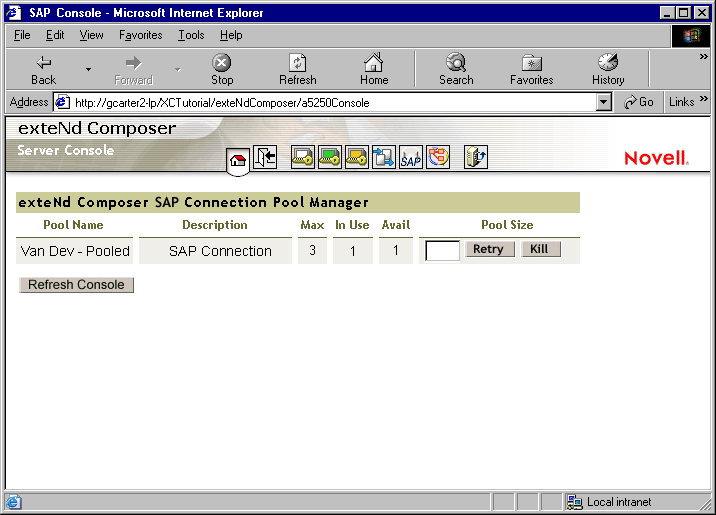Click the Description column header
The height and width of the screenshot is (515, 716).
[x=215, y=225]
